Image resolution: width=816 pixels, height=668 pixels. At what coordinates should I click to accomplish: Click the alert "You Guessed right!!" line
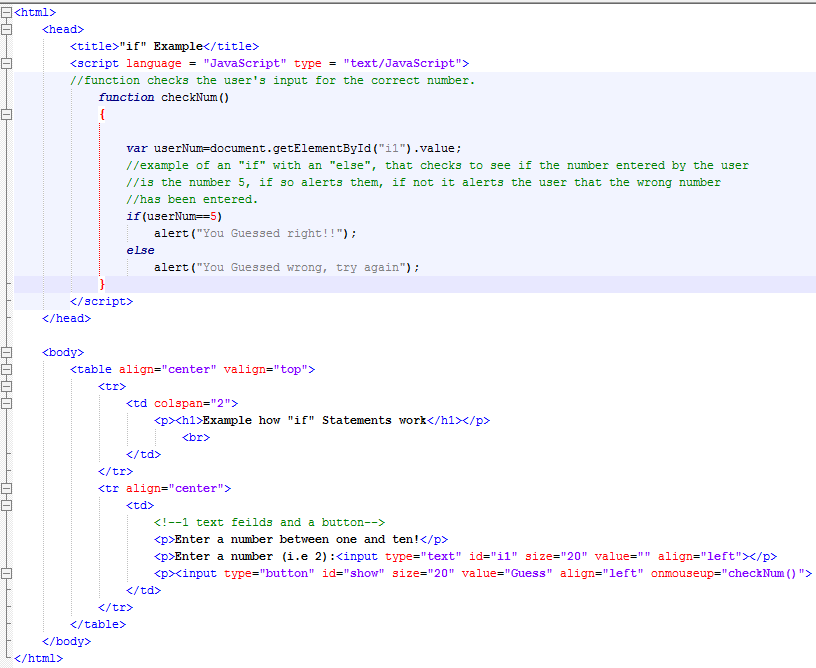(256, 234)
